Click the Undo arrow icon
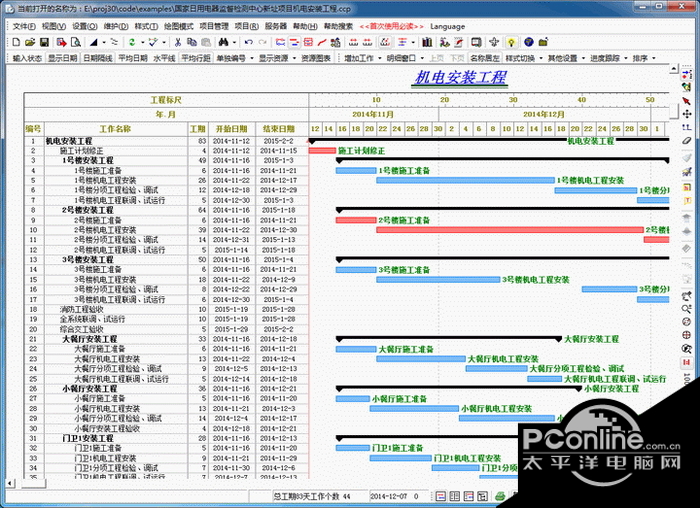Screen dimensions: 700x508 click(x=247, y=42)
